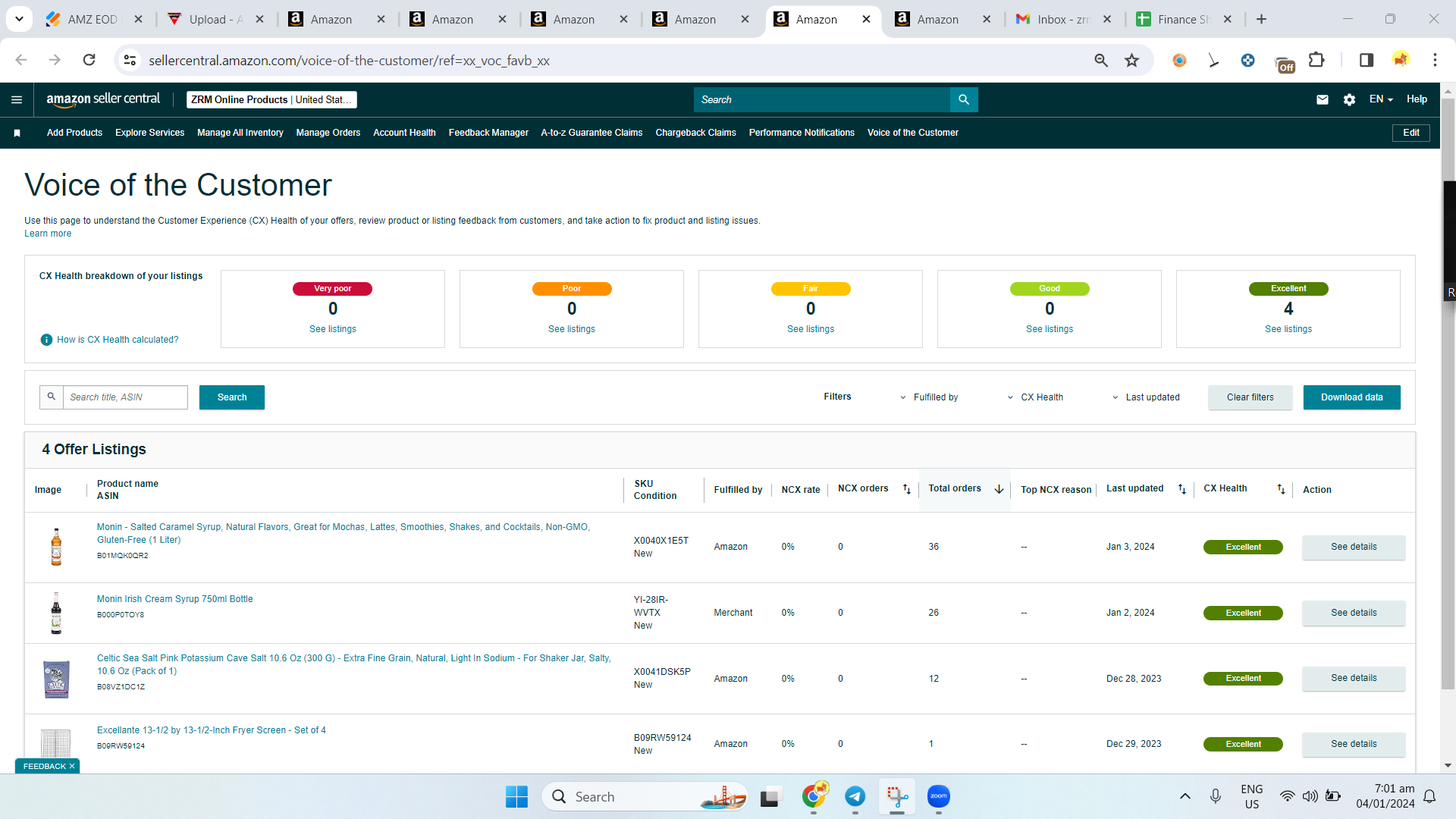
Task: Click the header Search input field
Action: pyautogui.click(x=822, y=99)
